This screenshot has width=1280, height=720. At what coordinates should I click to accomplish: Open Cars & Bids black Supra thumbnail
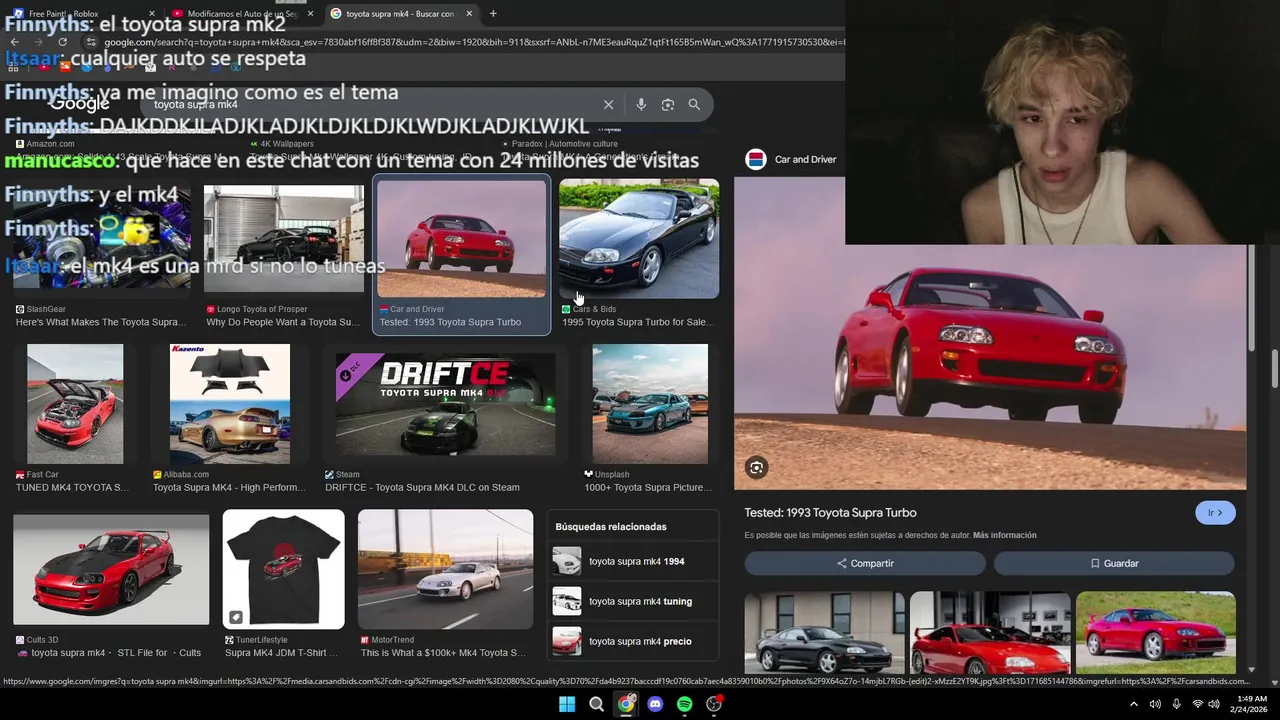[x=639, y=238]
